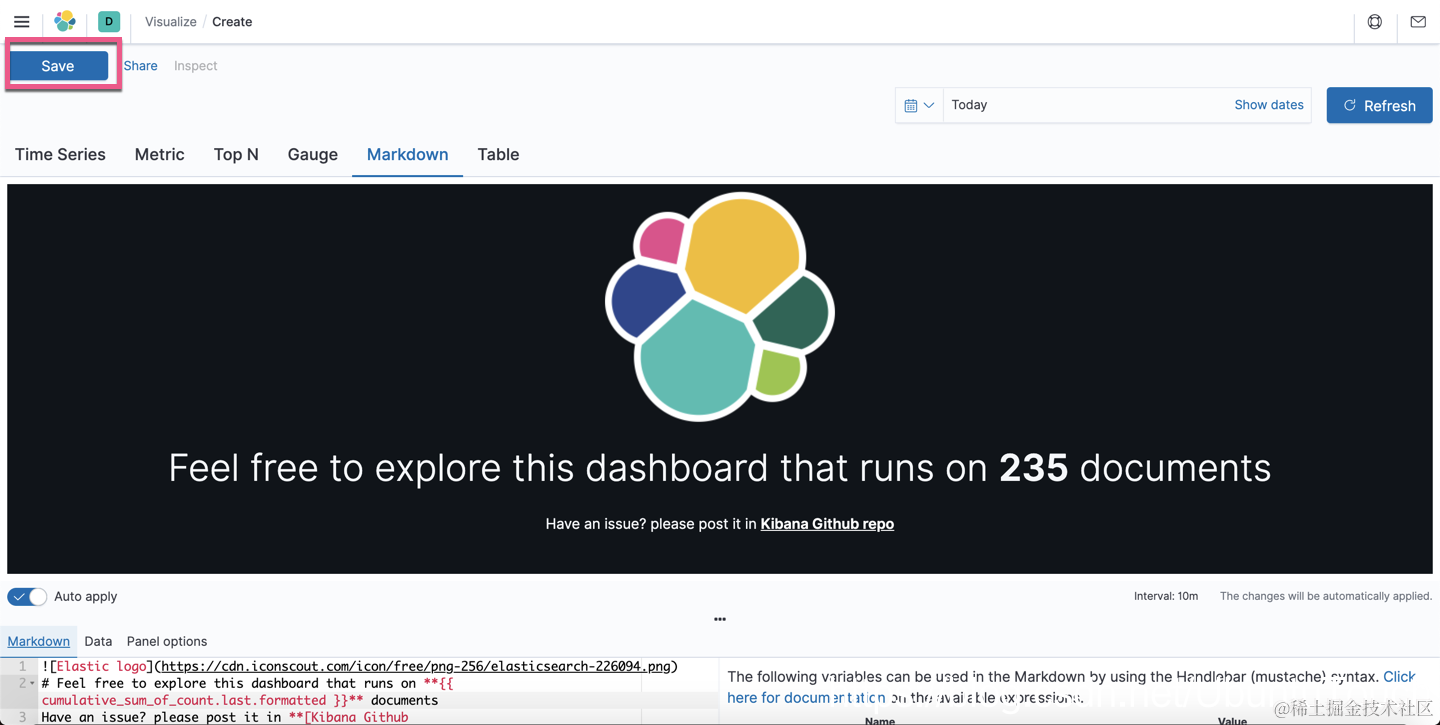Toggle the Auto apply switch
Viewport: 1440px width, 725px height.
tap(27, 597)
